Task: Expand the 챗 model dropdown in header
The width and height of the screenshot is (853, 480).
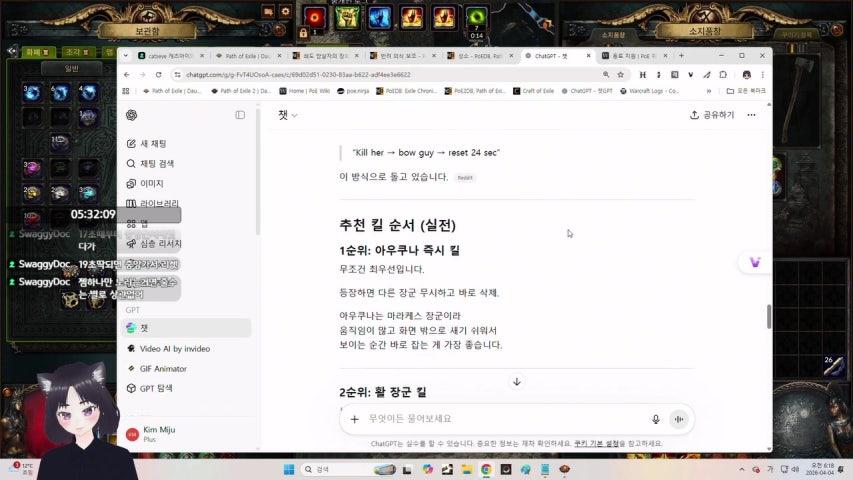Action: click(288, 115)
